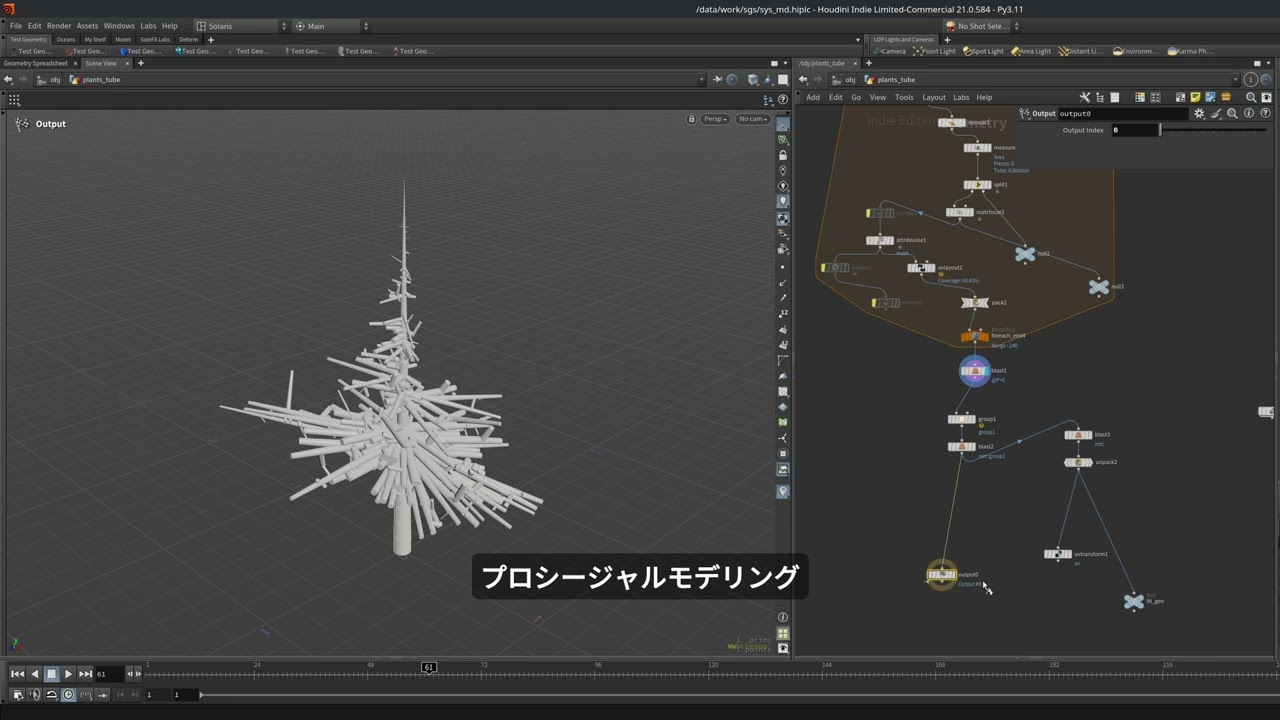Click the Camera shelf tool
Viewport: 1280px width, 720px height.
click(x=889, y=51)
